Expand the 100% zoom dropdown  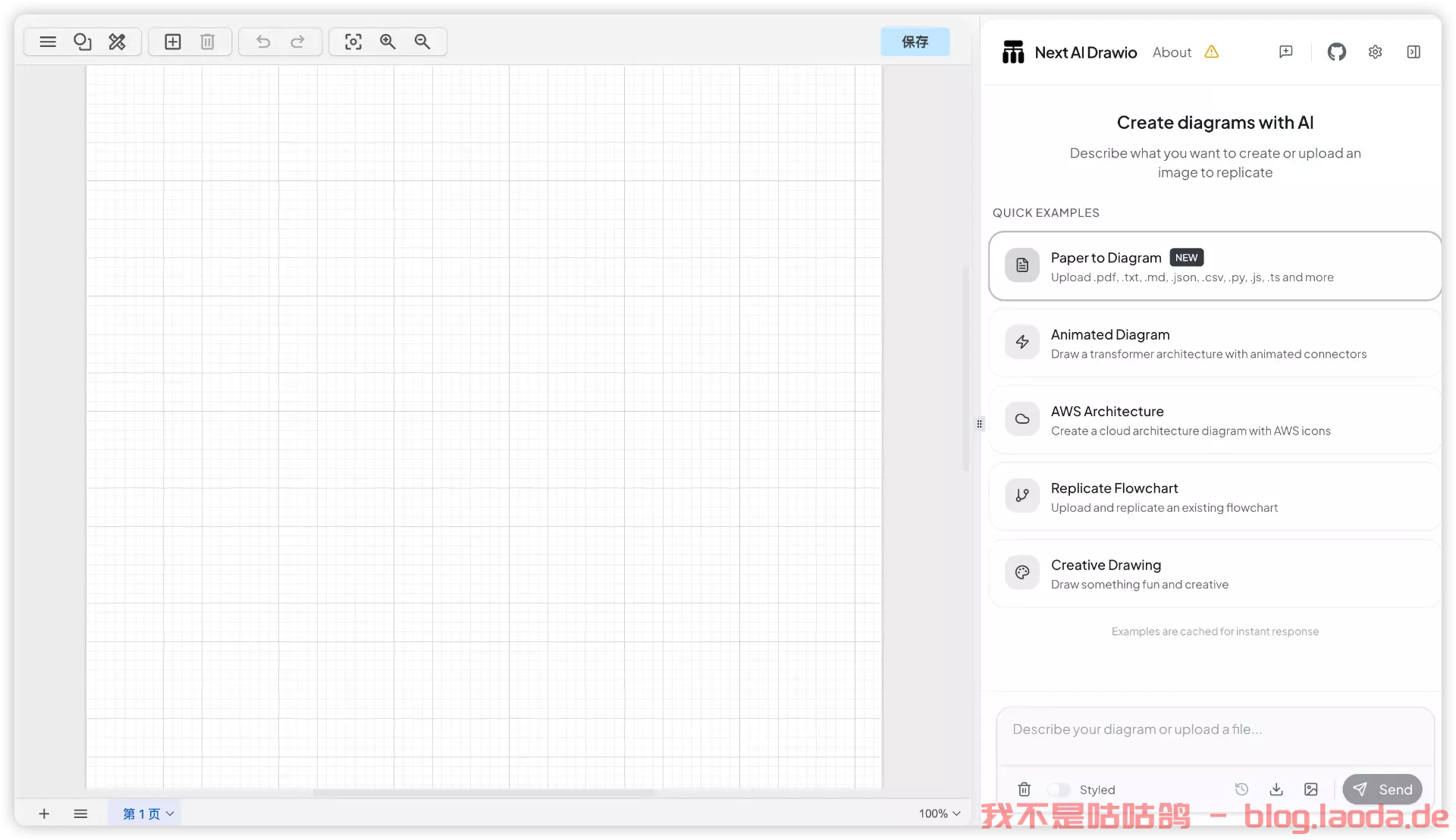(940, 813)
